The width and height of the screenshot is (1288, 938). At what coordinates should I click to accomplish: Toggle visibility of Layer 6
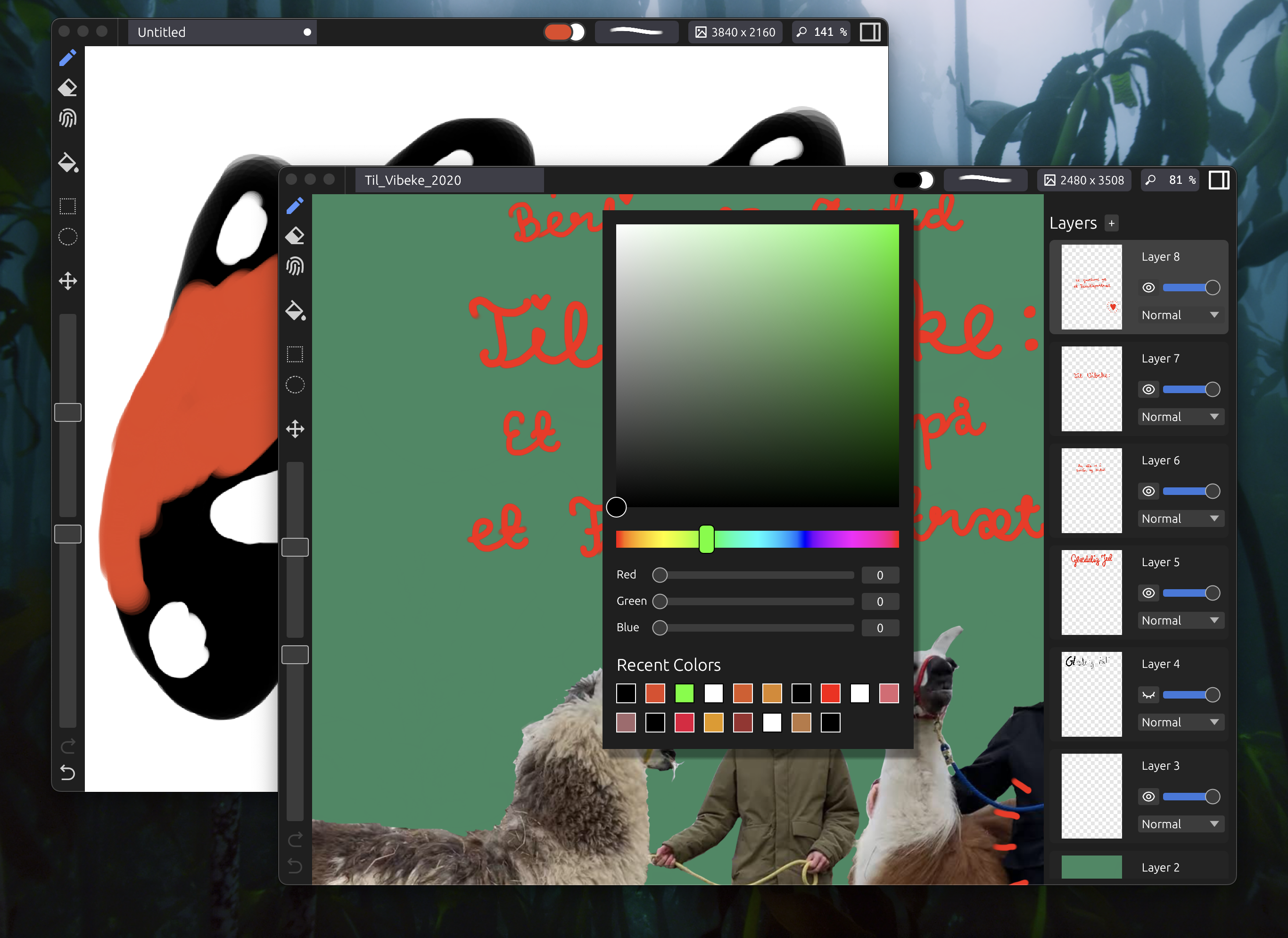[1148, 491]
